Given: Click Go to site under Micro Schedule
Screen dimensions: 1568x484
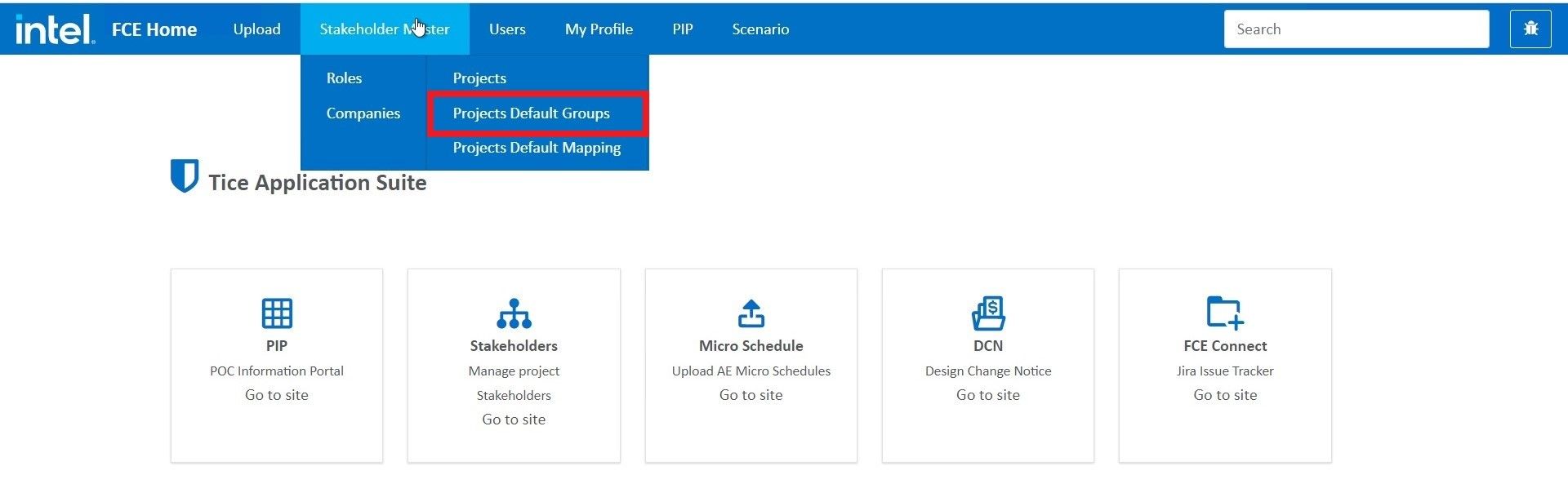Looking at the screenshot, I should pos(751,395).
